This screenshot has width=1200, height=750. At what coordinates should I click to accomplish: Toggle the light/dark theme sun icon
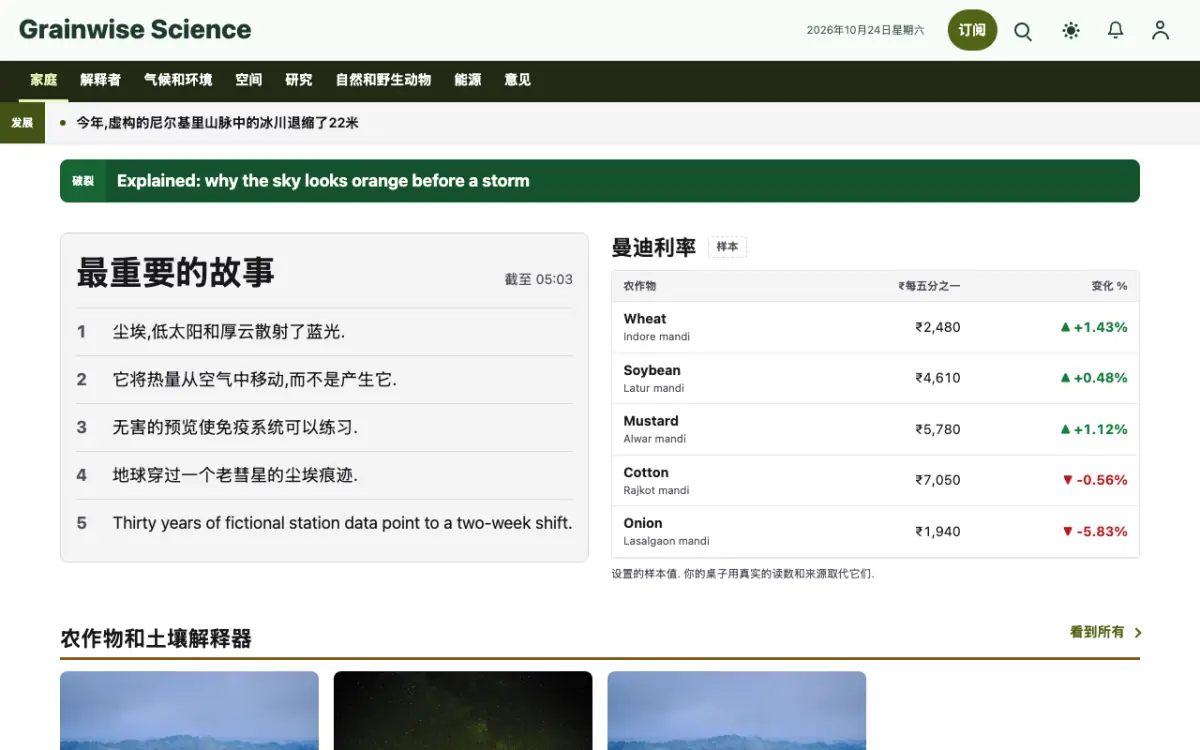[1071, 31]
